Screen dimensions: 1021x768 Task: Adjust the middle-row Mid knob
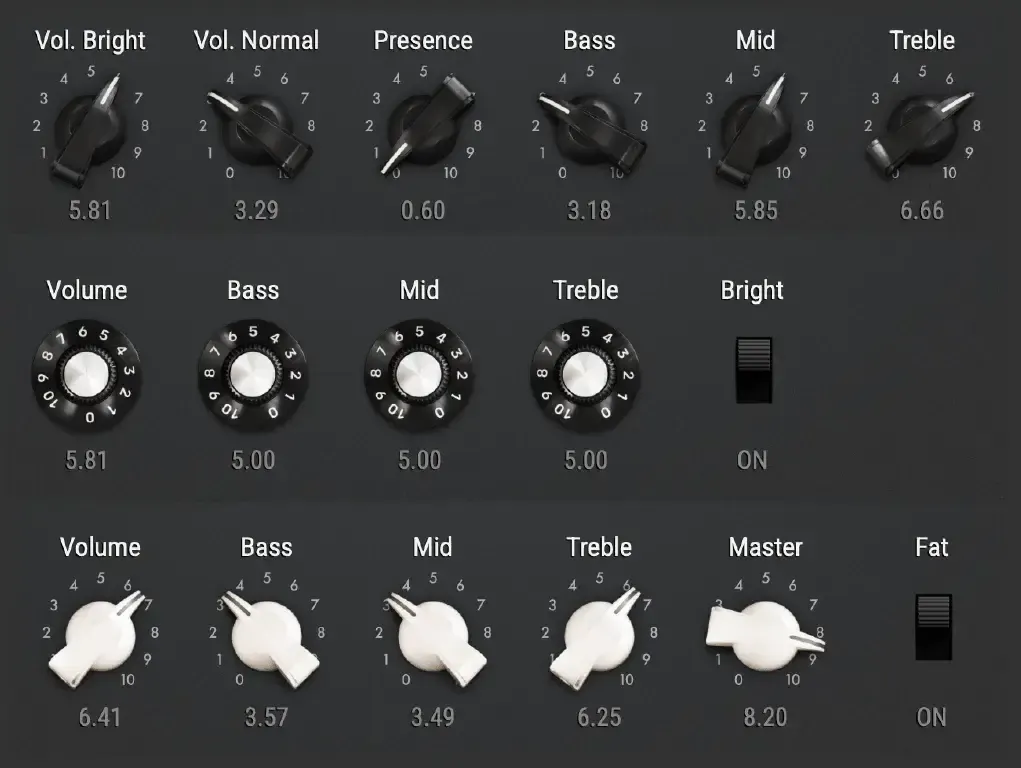pyautogui.click(x=418, y=377)
